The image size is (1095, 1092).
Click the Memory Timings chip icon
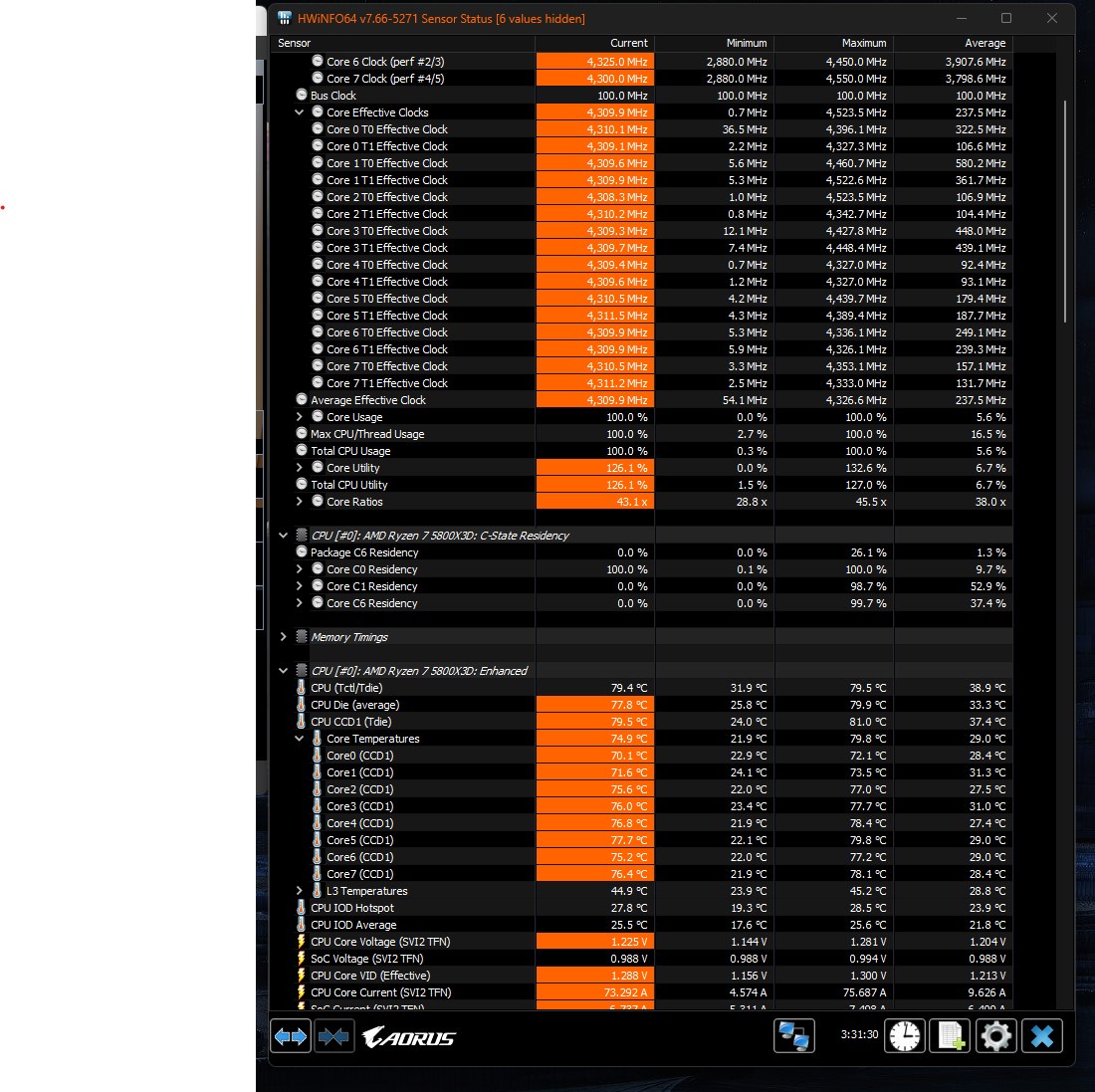(302, 637)
